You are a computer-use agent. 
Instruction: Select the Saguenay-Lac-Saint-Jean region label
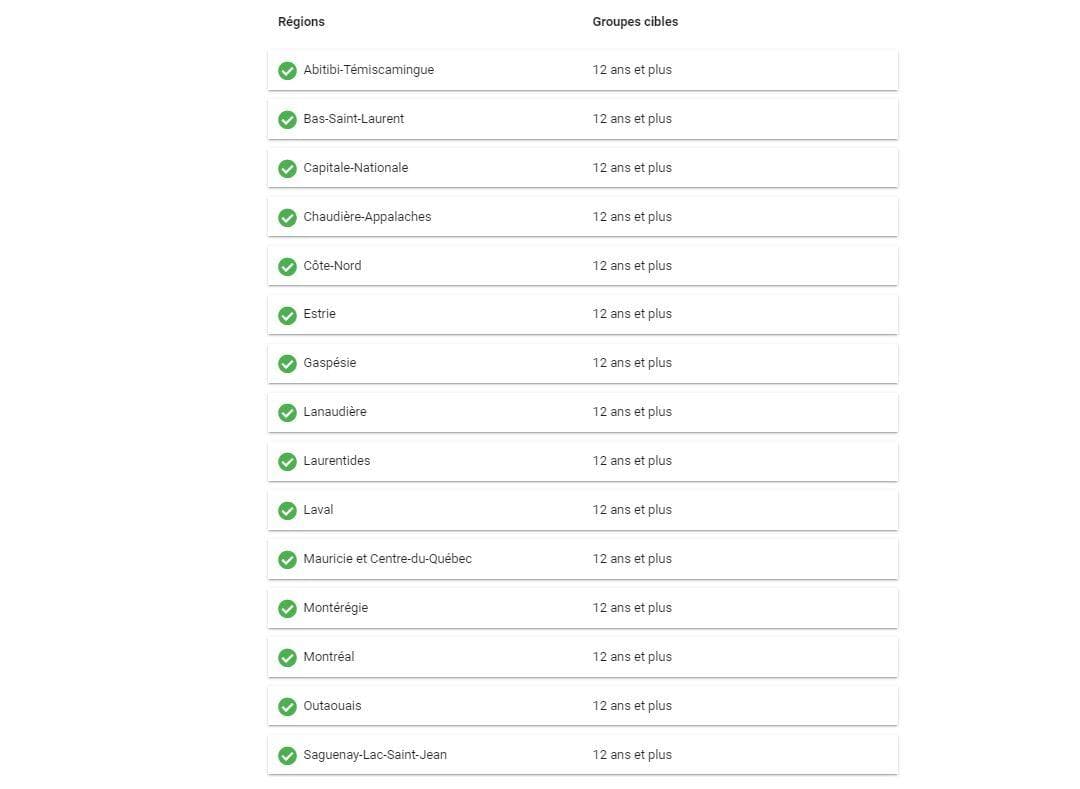point(375,755)
